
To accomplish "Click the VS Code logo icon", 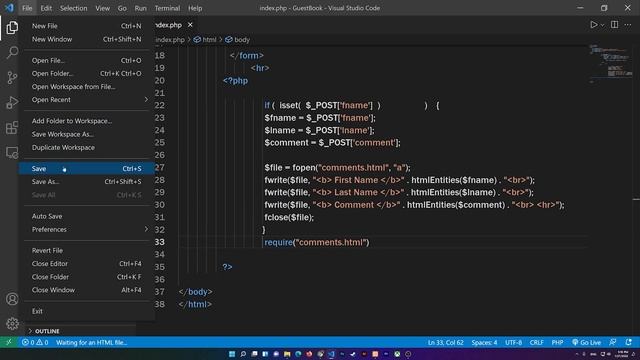I will (9, 8).
